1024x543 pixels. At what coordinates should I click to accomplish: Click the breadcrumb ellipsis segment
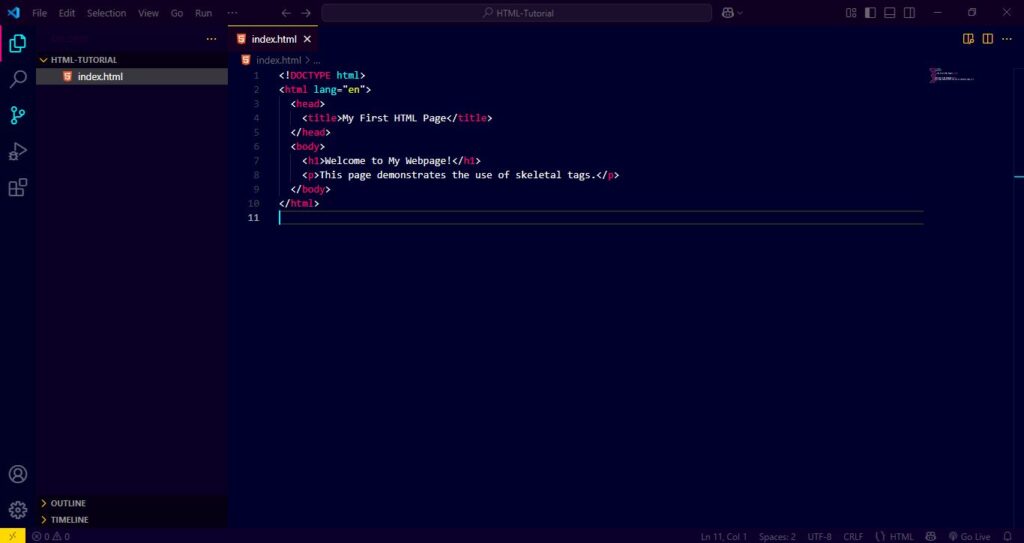click(x=317, y=60)
